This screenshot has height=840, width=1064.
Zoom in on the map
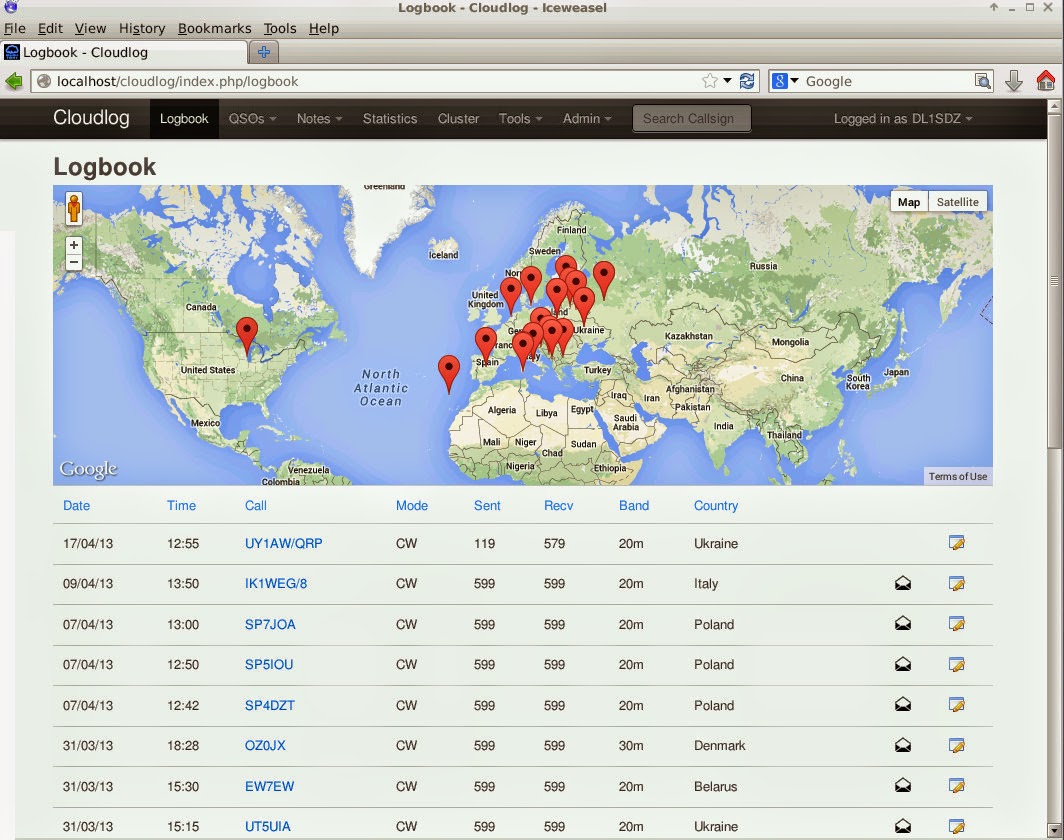pyautogui.click(x=74, y=245)
